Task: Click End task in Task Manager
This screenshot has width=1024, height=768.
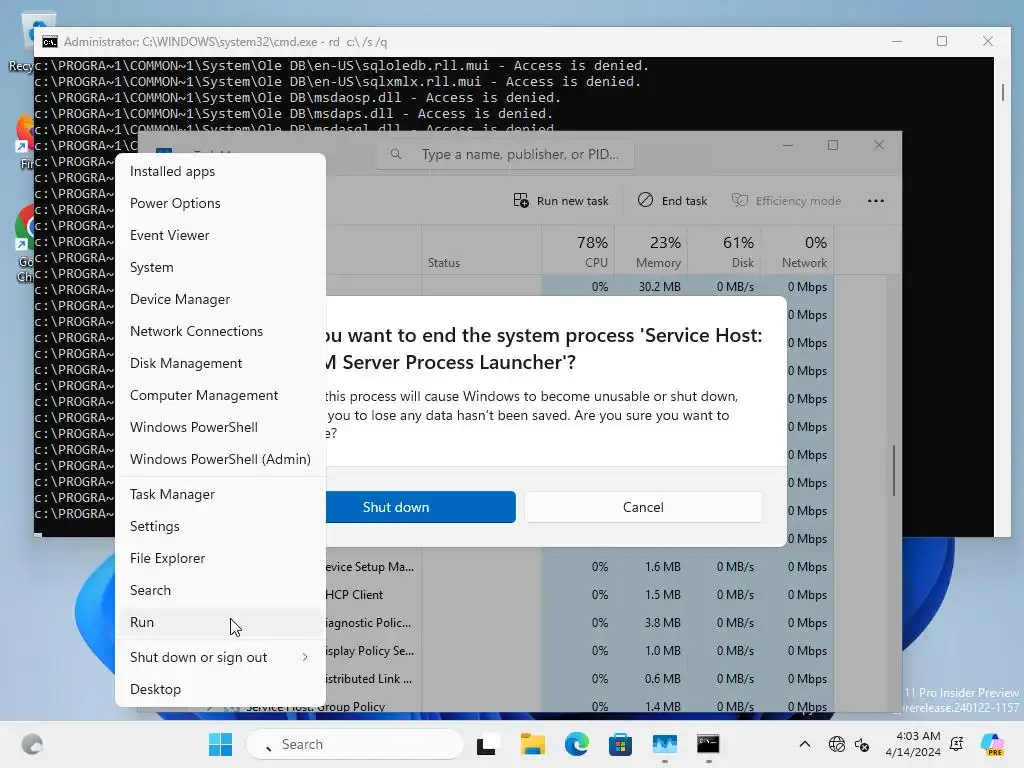Action: tap(673, 200)
